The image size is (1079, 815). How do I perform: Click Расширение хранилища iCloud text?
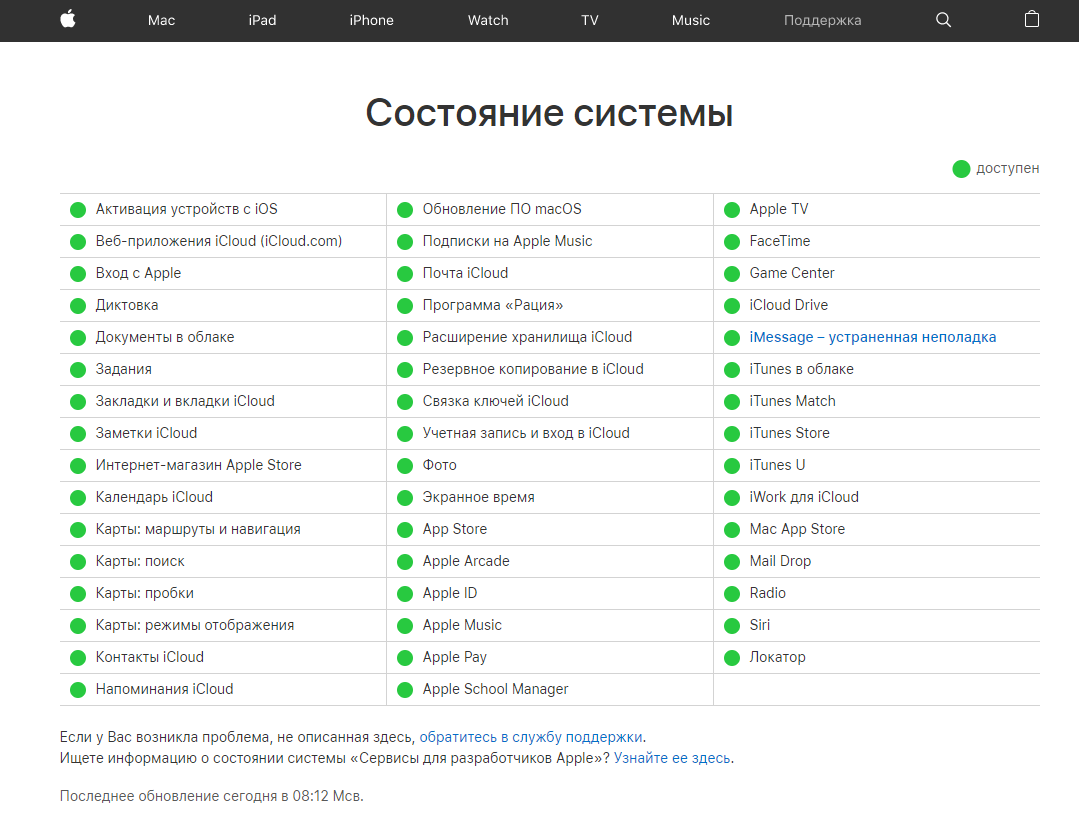pyautogui.click(x=527, y=337)
